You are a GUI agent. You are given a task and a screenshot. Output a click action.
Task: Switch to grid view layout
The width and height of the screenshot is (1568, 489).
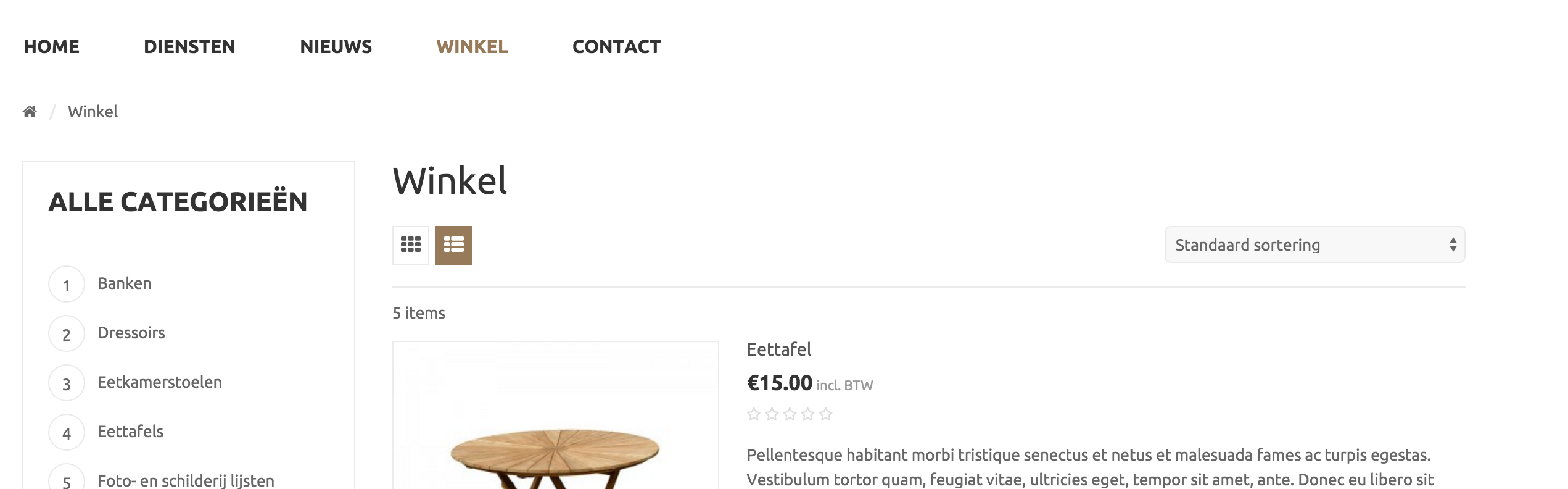[x=411, y=245]
